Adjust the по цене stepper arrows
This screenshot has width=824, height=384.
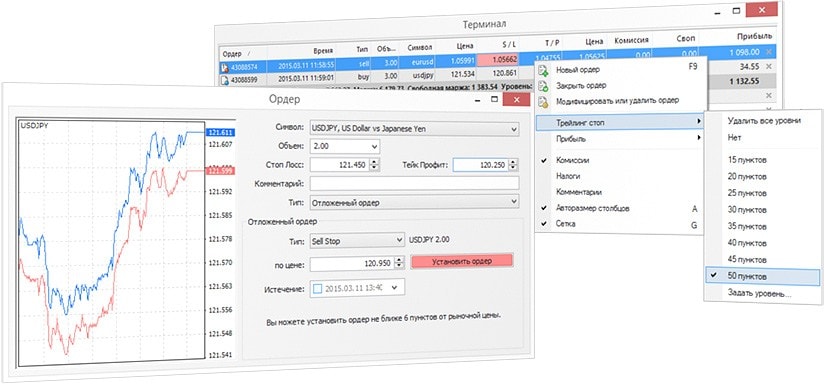[400, 263]
